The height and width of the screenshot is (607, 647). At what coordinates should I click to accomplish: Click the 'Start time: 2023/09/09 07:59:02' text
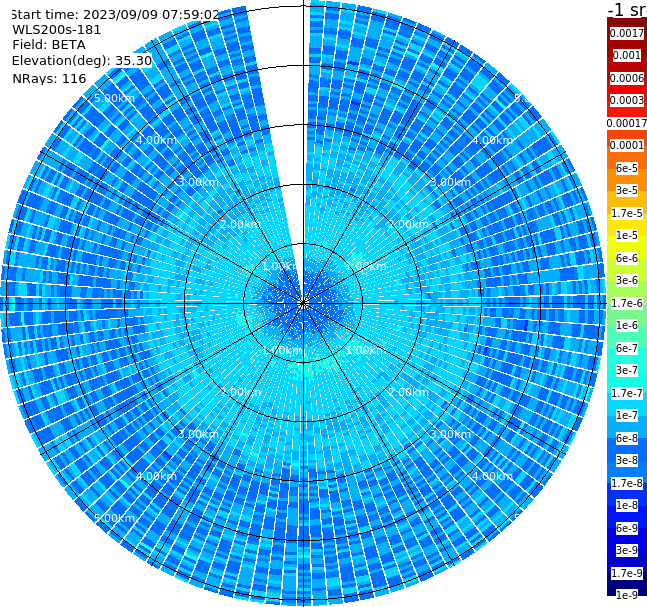[x=114, y=15]
